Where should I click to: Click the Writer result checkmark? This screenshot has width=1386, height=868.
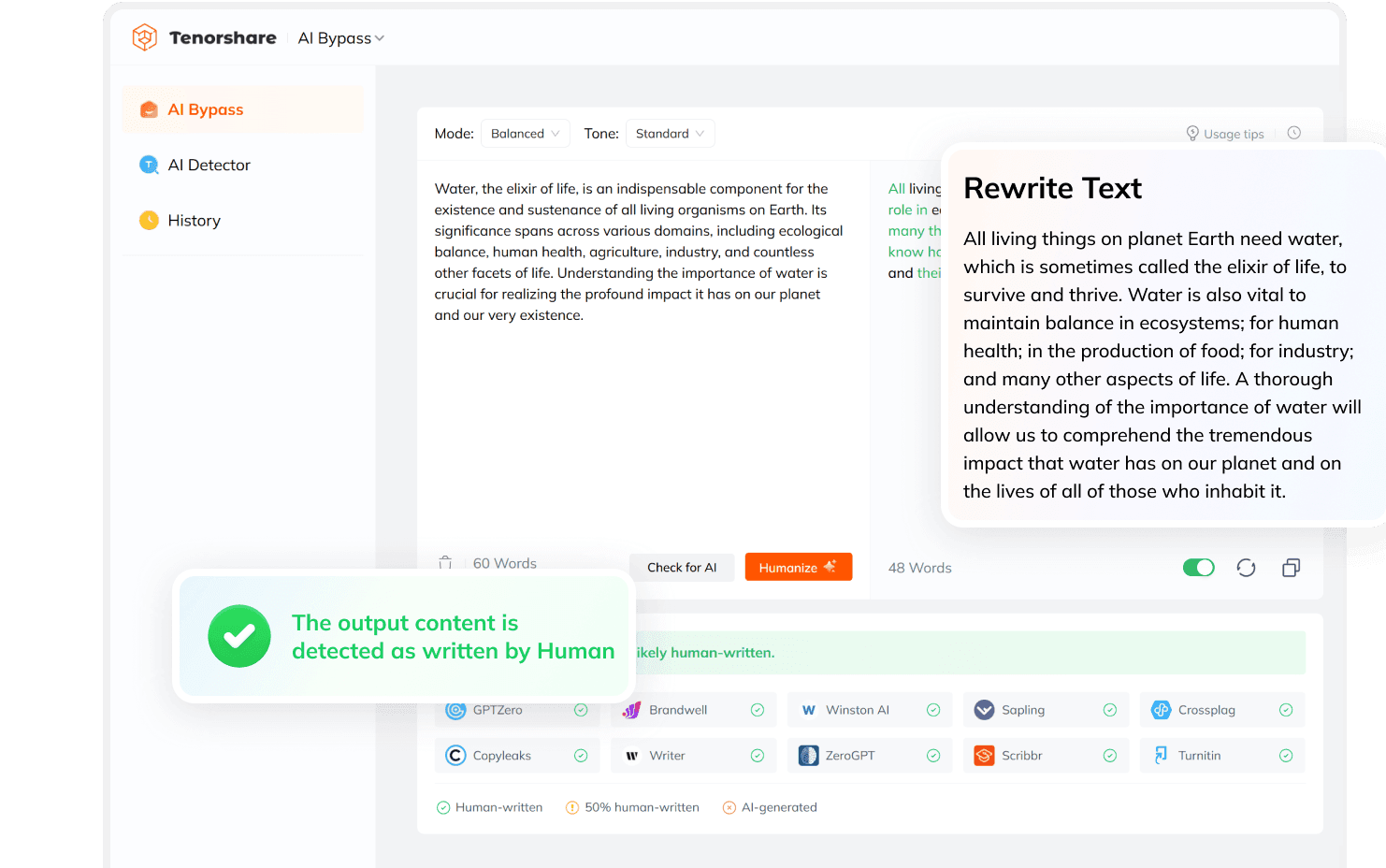[758, 756]
